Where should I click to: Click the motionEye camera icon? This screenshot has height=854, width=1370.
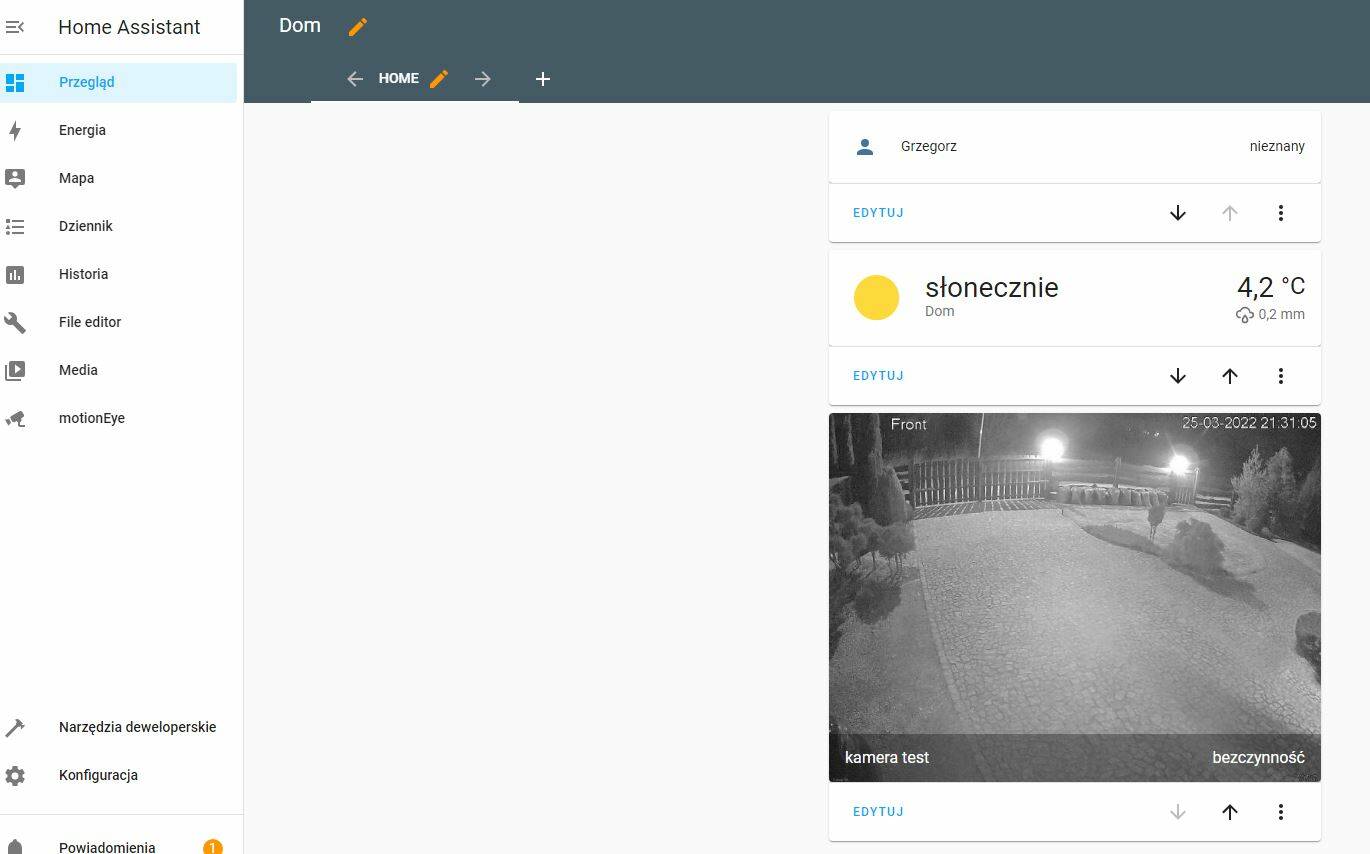15,418
